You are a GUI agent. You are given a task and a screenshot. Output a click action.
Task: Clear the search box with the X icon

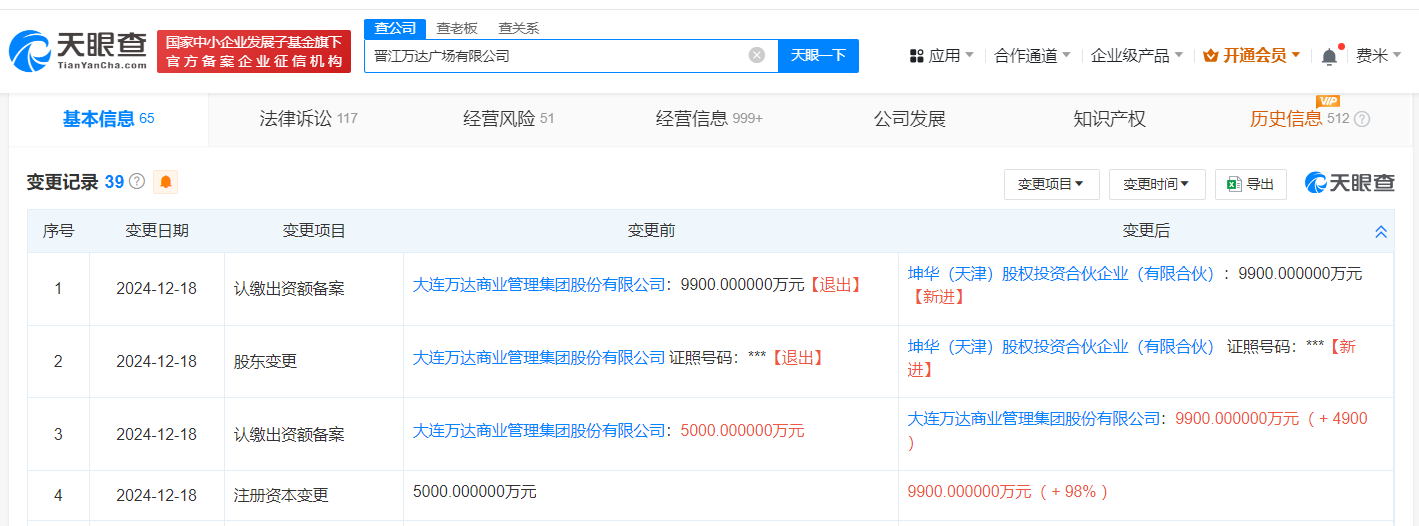point(757,55)
